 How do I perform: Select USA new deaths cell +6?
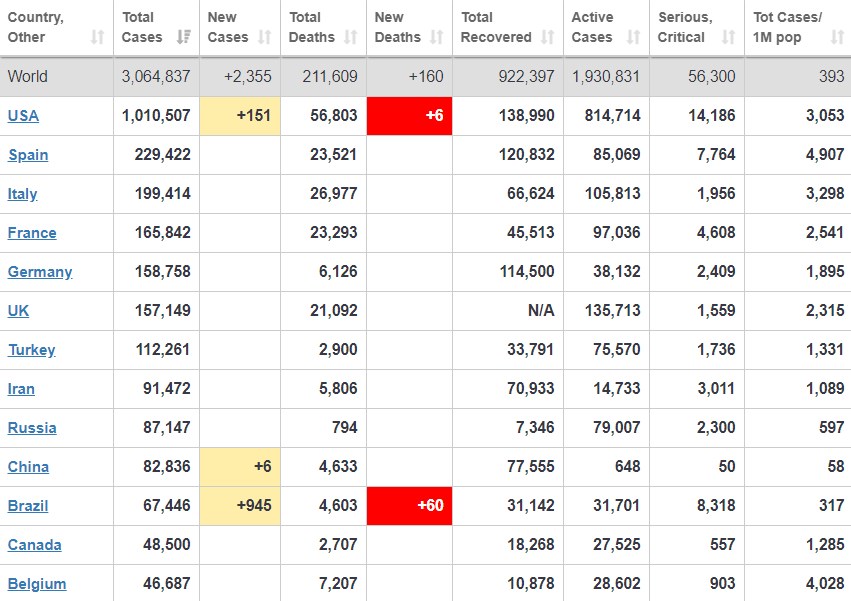pos(409,116)
